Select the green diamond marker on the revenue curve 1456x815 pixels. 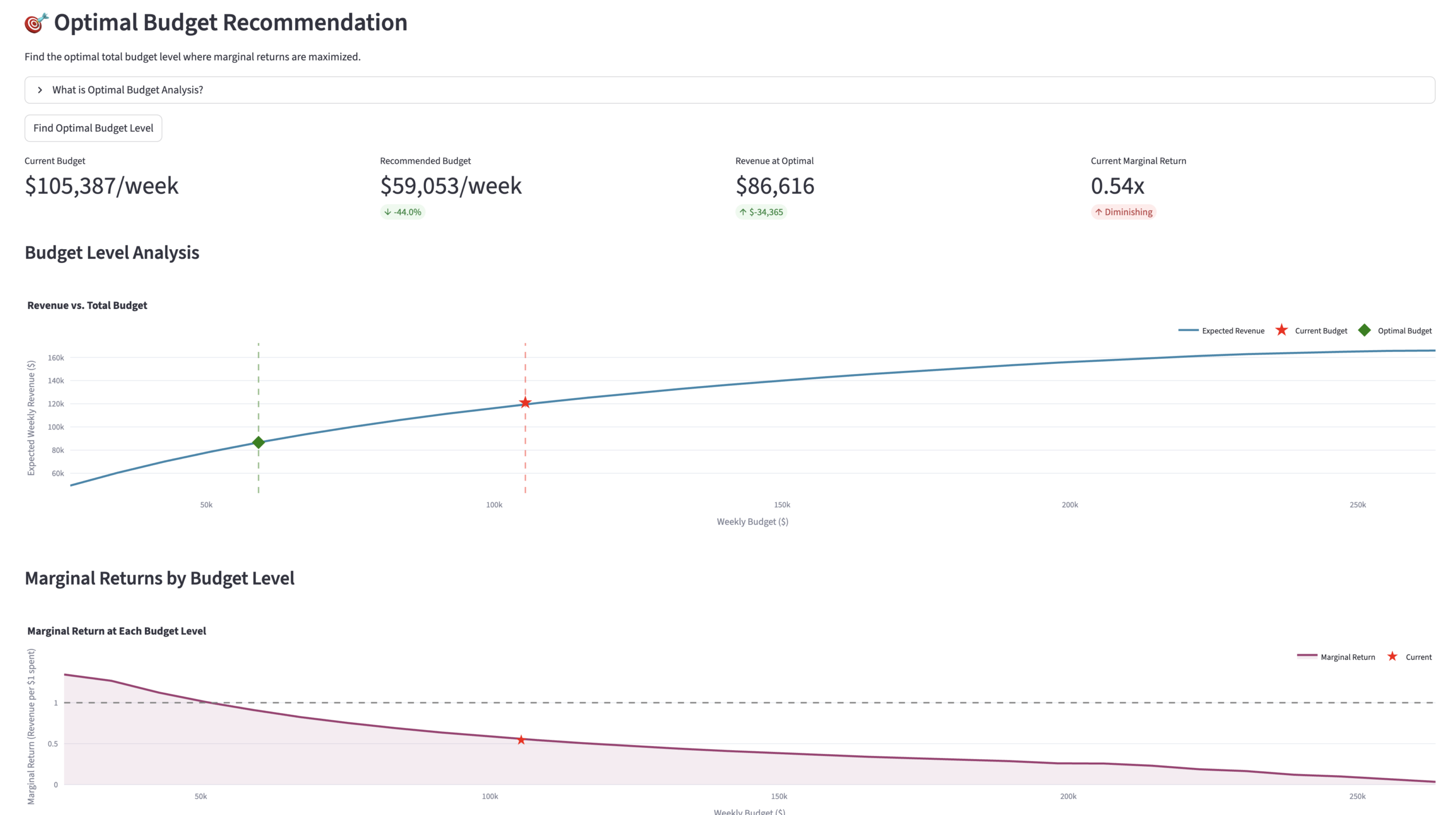(258, 442)
